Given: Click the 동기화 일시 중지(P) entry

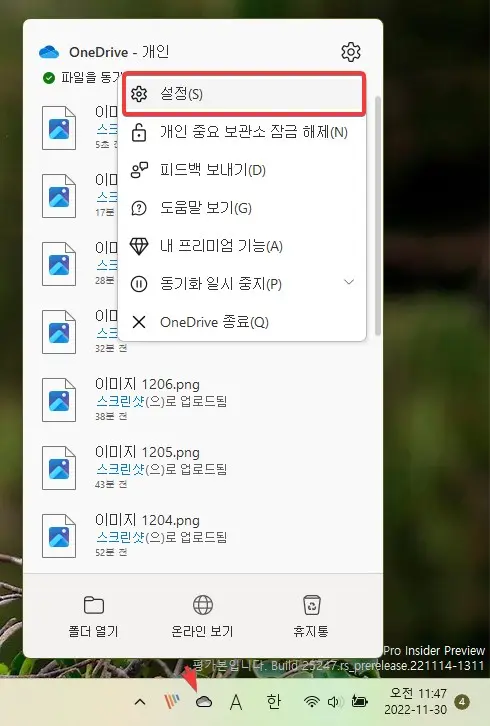Looking at the screenshot, I should [x=242, y=284].
